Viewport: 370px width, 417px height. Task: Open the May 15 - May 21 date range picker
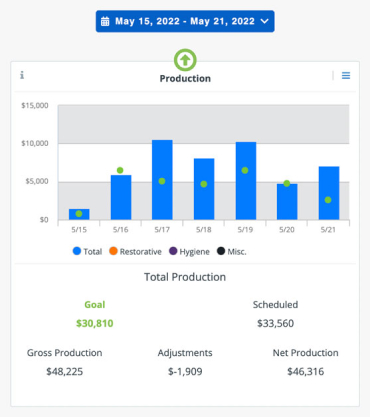click(x=185, y=21)
